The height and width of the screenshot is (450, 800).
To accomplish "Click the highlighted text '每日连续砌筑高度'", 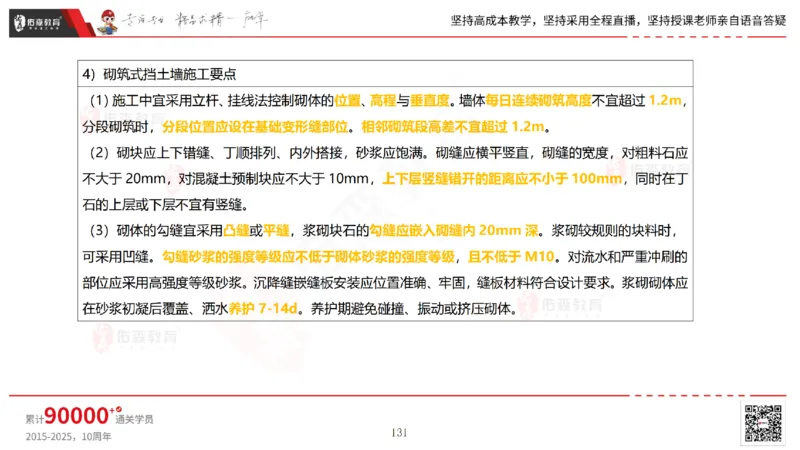I will 538,101.
